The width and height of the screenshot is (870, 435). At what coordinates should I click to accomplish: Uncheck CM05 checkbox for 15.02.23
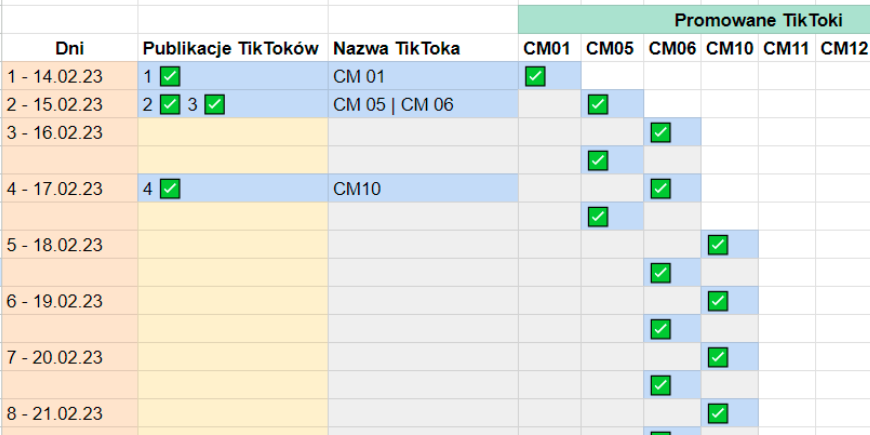pyautogui.click(x=598, y=104)
